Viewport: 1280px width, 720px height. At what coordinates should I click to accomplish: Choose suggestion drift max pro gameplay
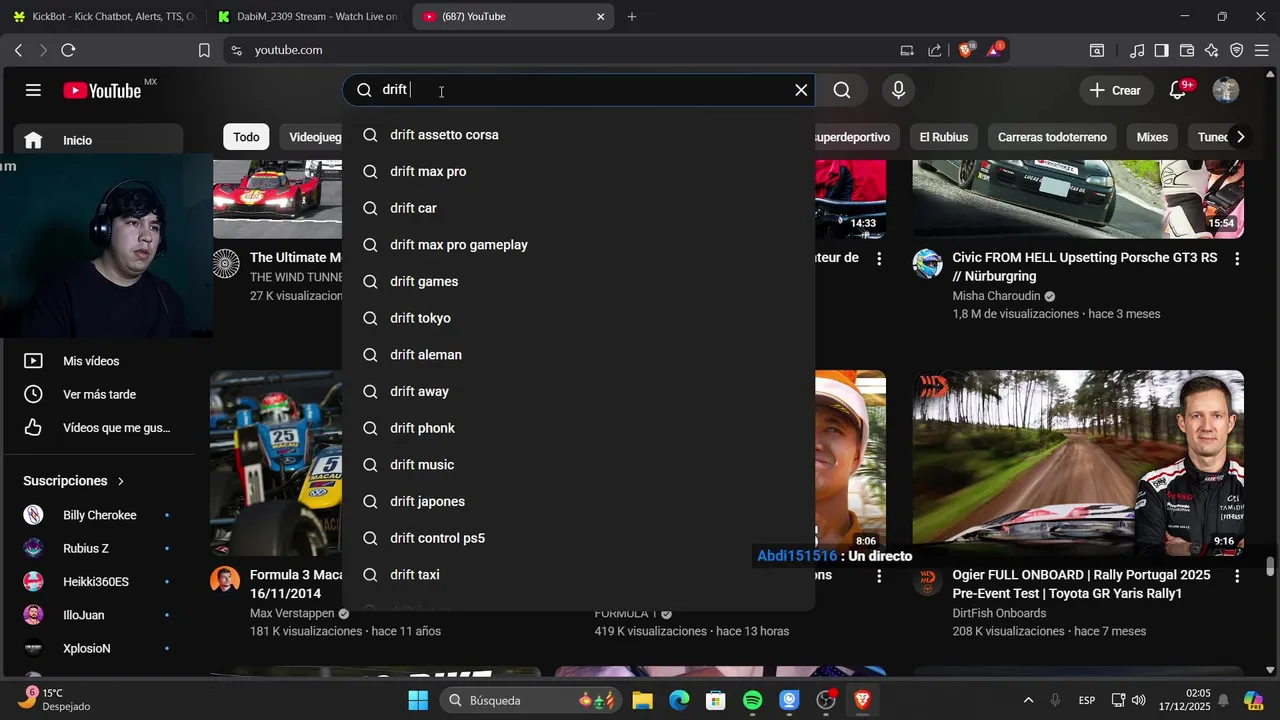coord(578,245)
